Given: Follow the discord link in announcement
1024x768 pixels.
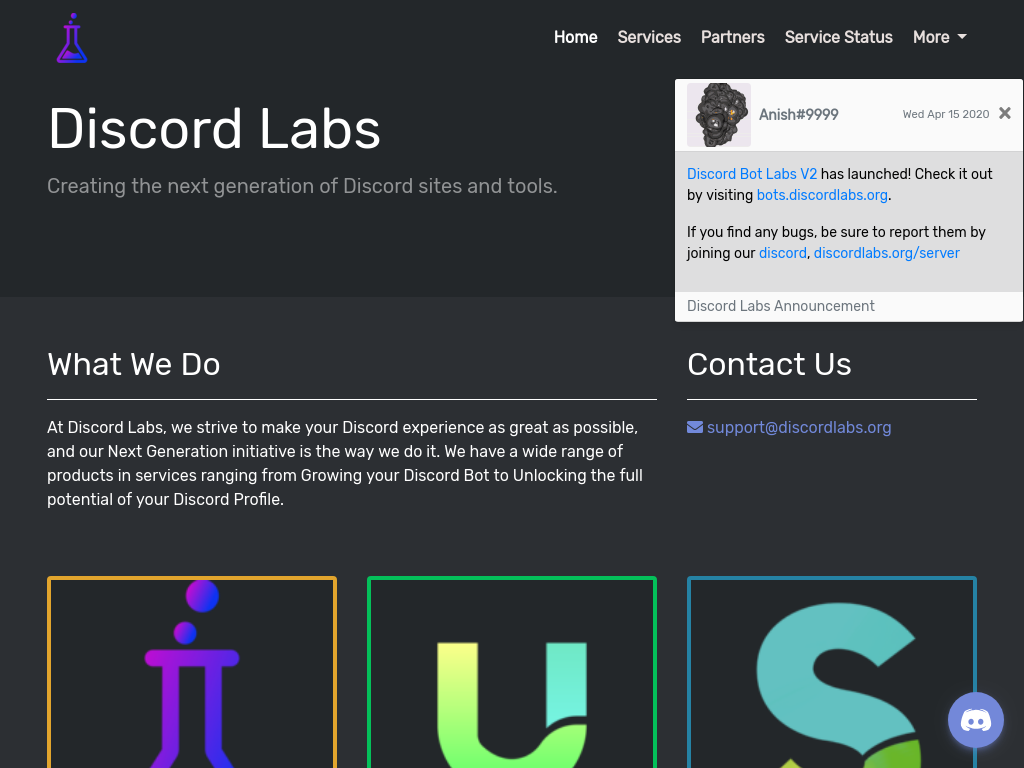Looking at the screenshot, I should 782,253.
